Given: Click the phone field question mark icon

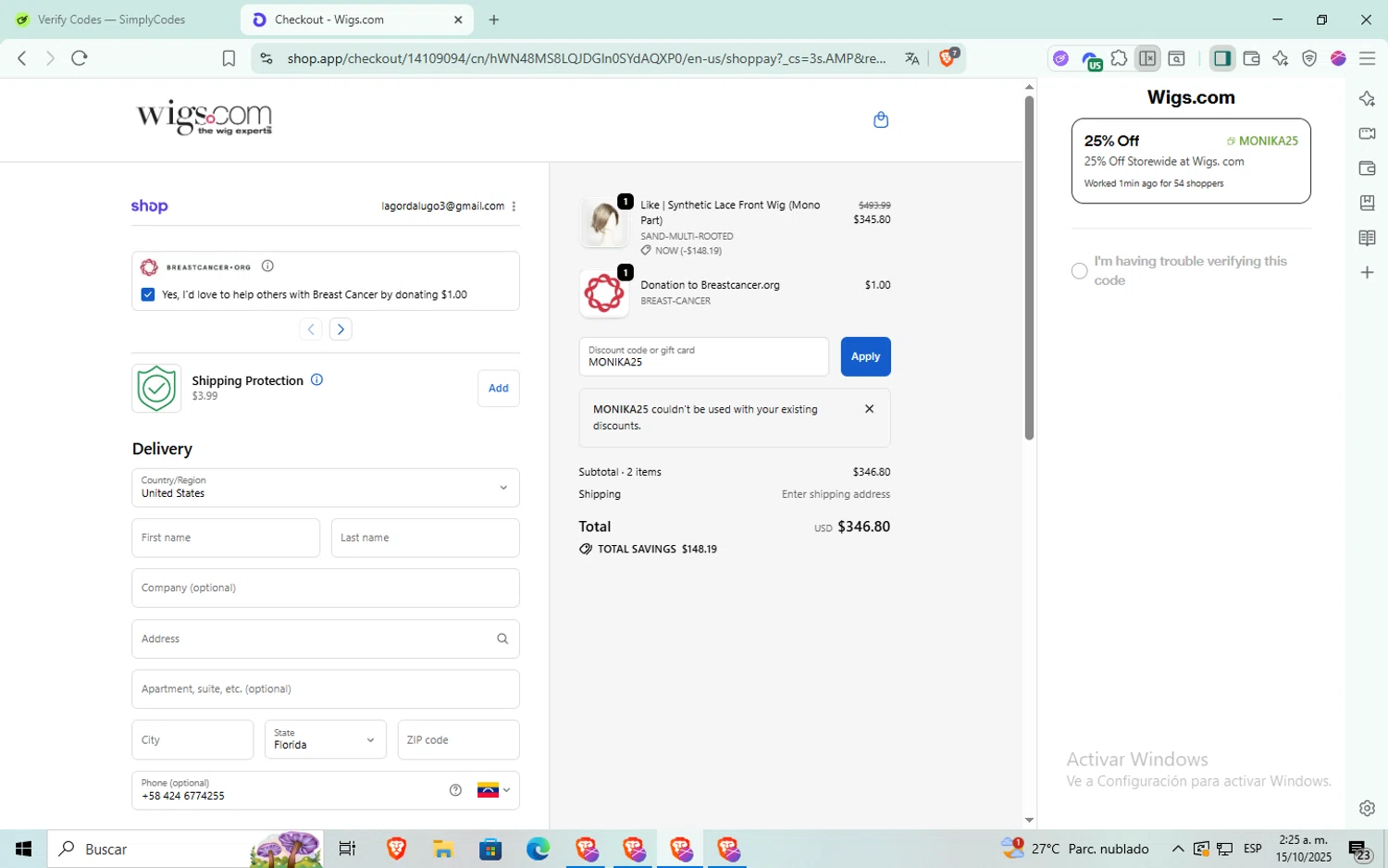Looking at the screenshot, I should (455, 790).
